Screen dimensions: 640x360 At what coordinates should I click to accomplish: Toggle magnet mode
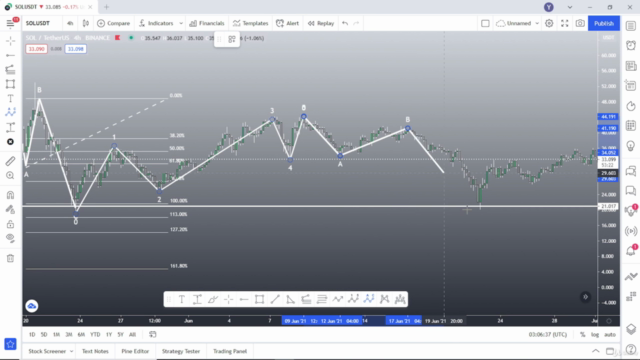click(11, 195)
